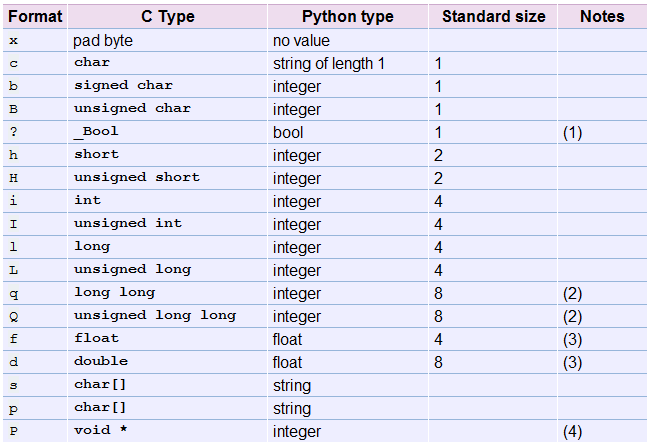Select the Notes column header
Image resolution: width=654 pixels, height=447 pixels.
601,16
